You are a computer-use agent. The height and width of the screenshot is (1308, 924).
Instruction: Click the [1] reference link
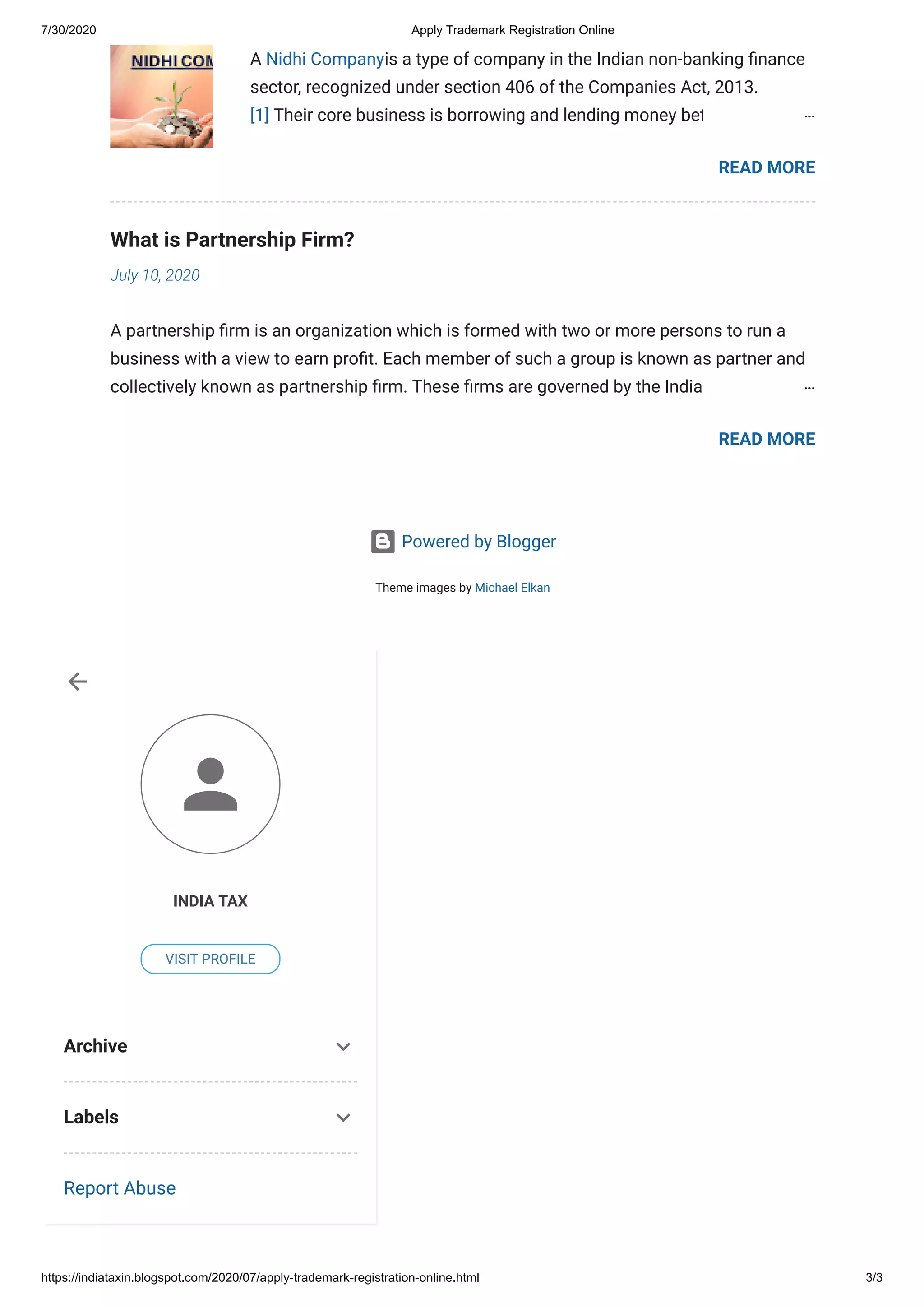tap(259, 115)
